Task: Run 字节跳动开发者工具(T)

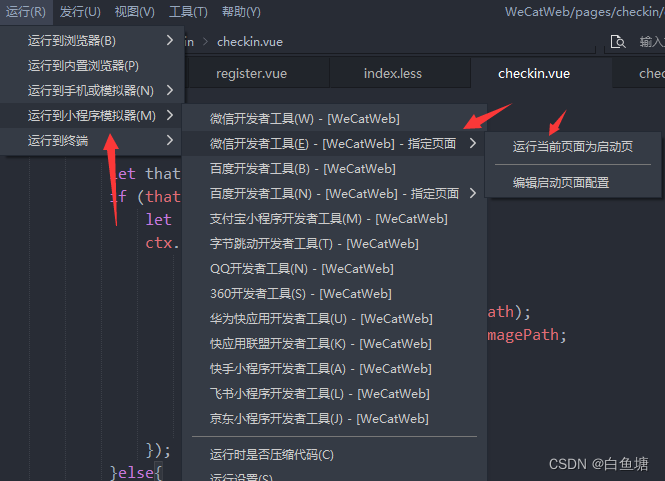Action: pyautogui.click(x=334, y=244)
